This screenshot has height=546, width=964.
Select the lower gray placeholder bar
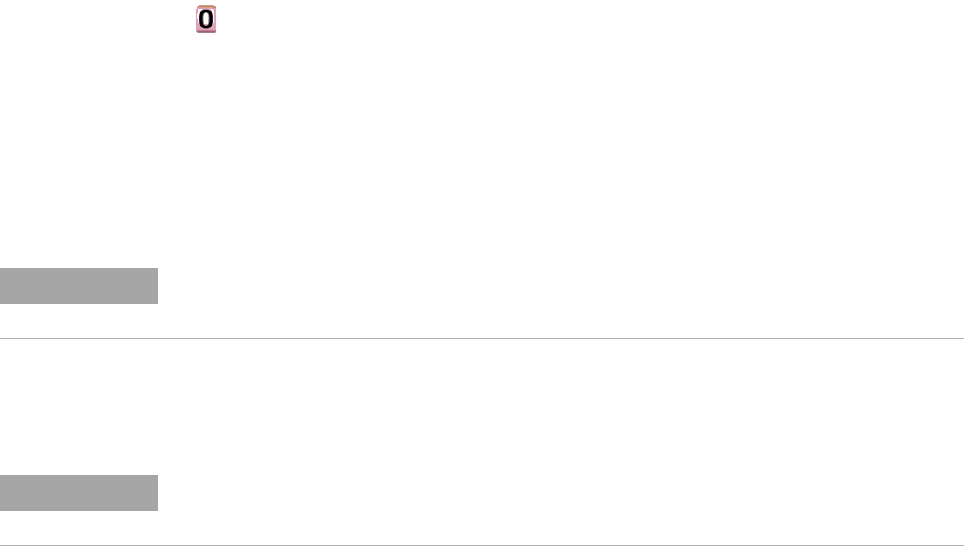tap(79, 493)
